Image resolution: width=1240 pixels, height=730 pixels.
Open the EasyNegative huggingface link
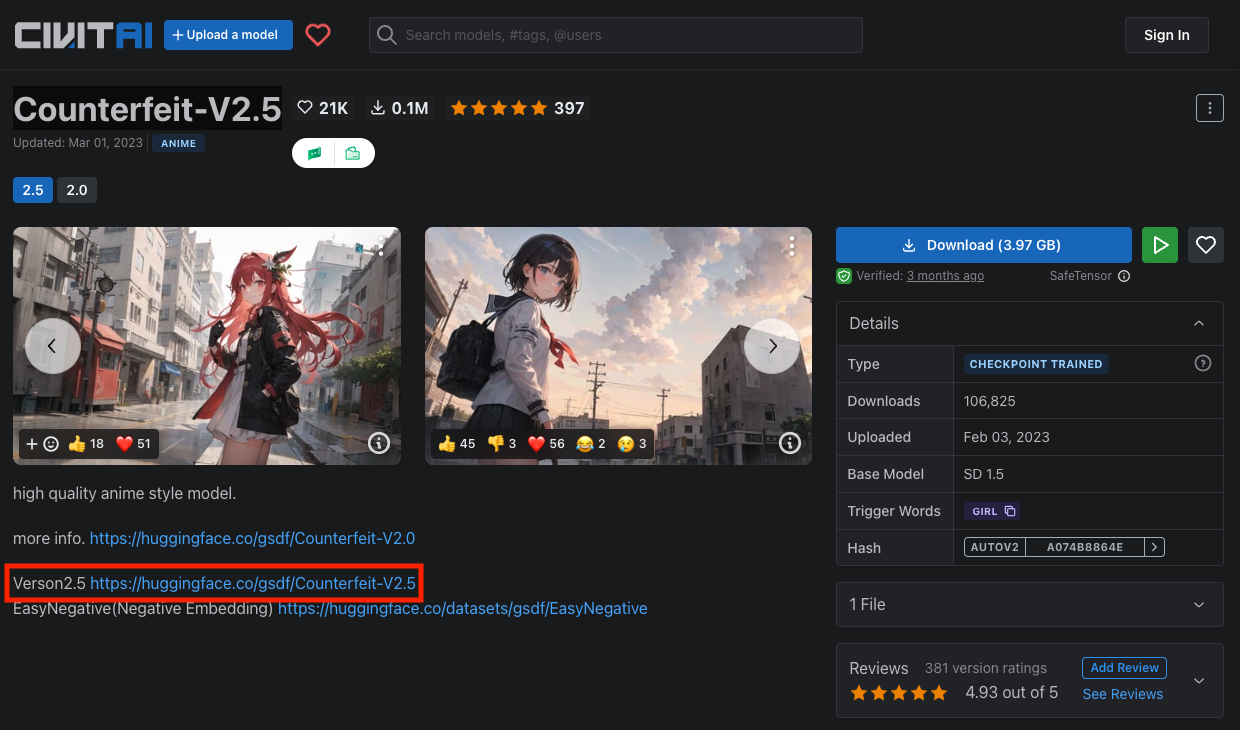click(462, 608)
